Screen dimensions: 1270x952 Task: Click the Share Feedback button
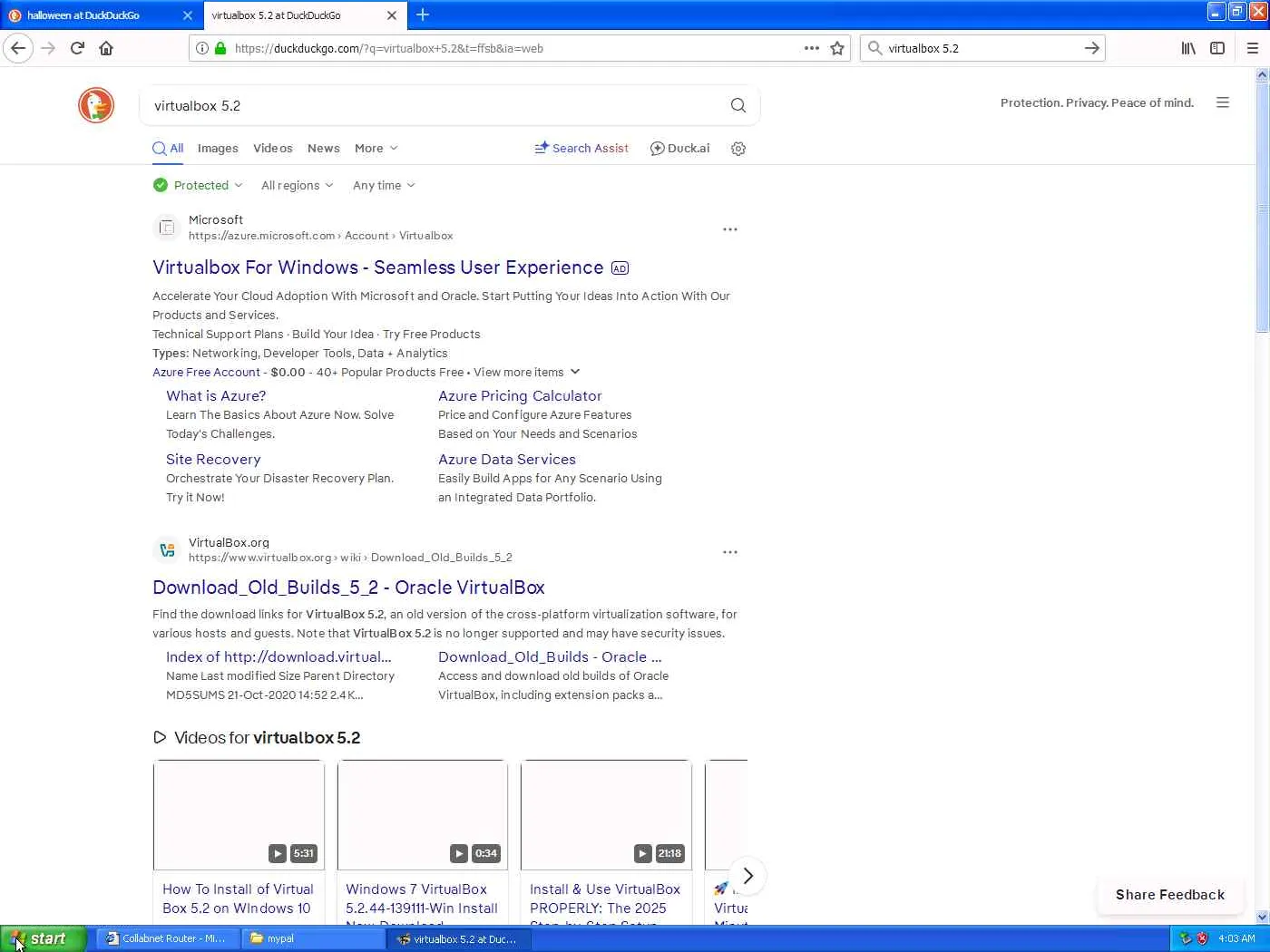click(1170, 895)
